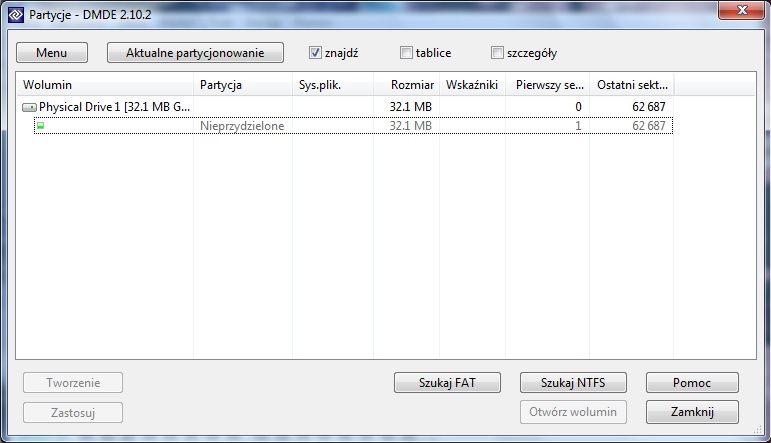Click the Wskaźniki column header

click(472, 85)
